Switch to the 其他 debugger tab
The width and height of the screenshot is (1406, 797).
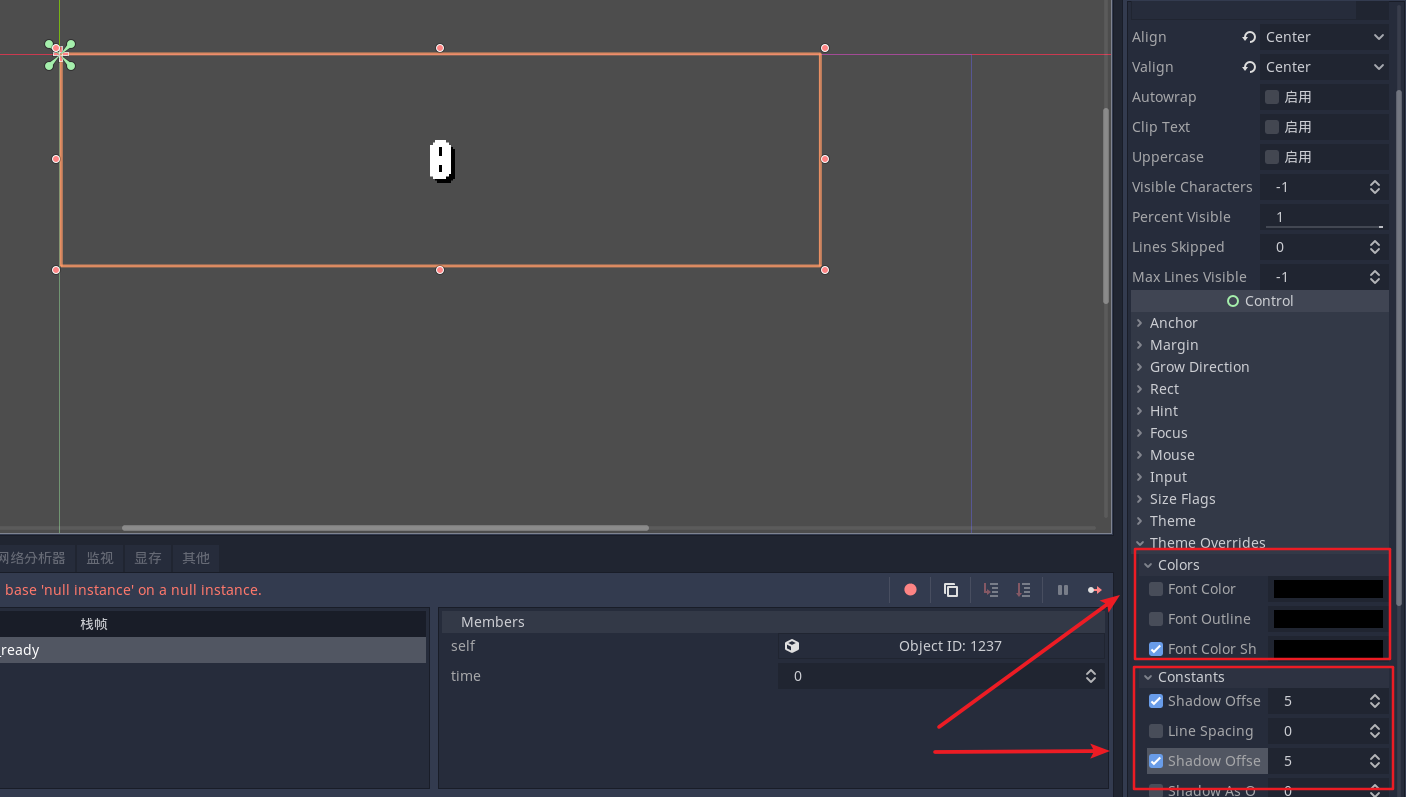click(x=196, y=558)
